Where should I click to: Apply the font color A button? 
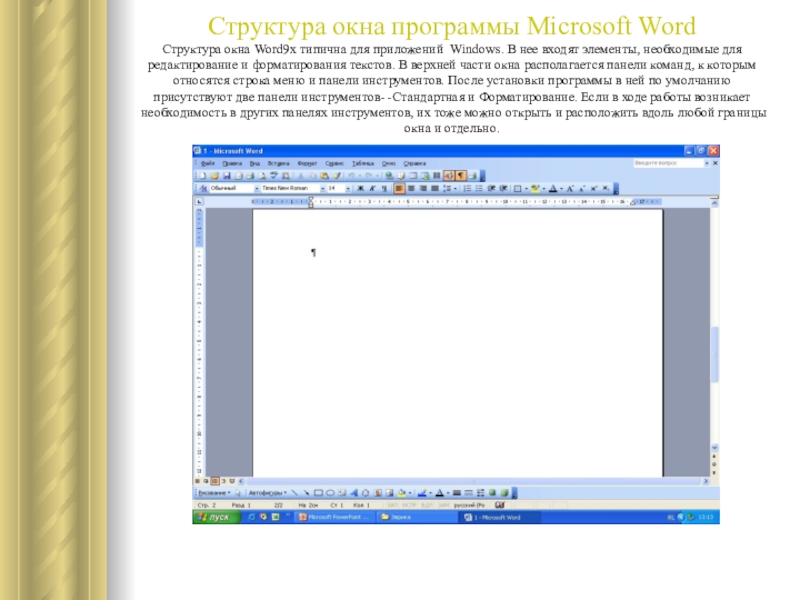click(x=553, y=188)
